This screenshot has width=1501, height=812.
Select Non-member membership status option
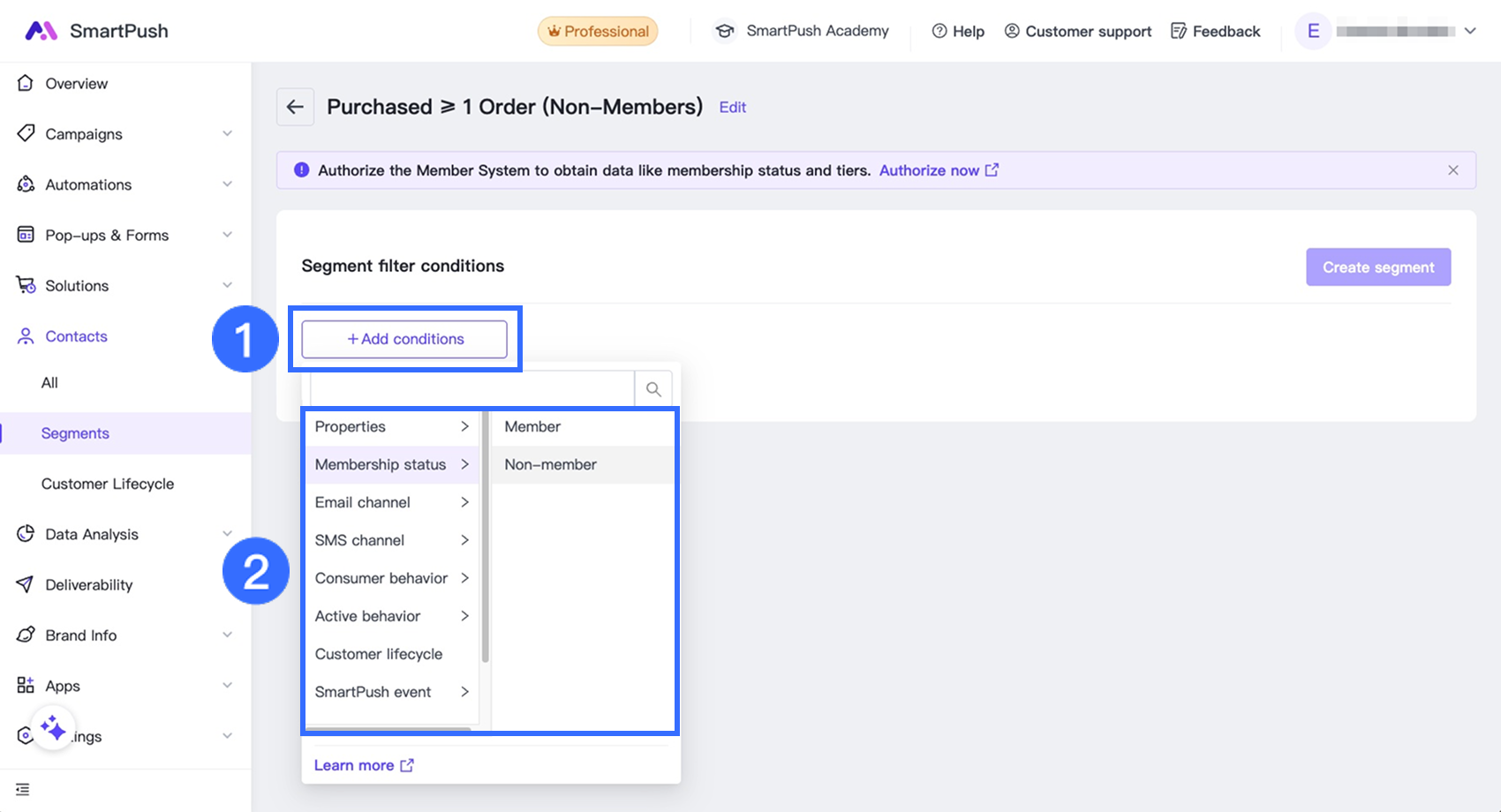click(x=550, y=464)
